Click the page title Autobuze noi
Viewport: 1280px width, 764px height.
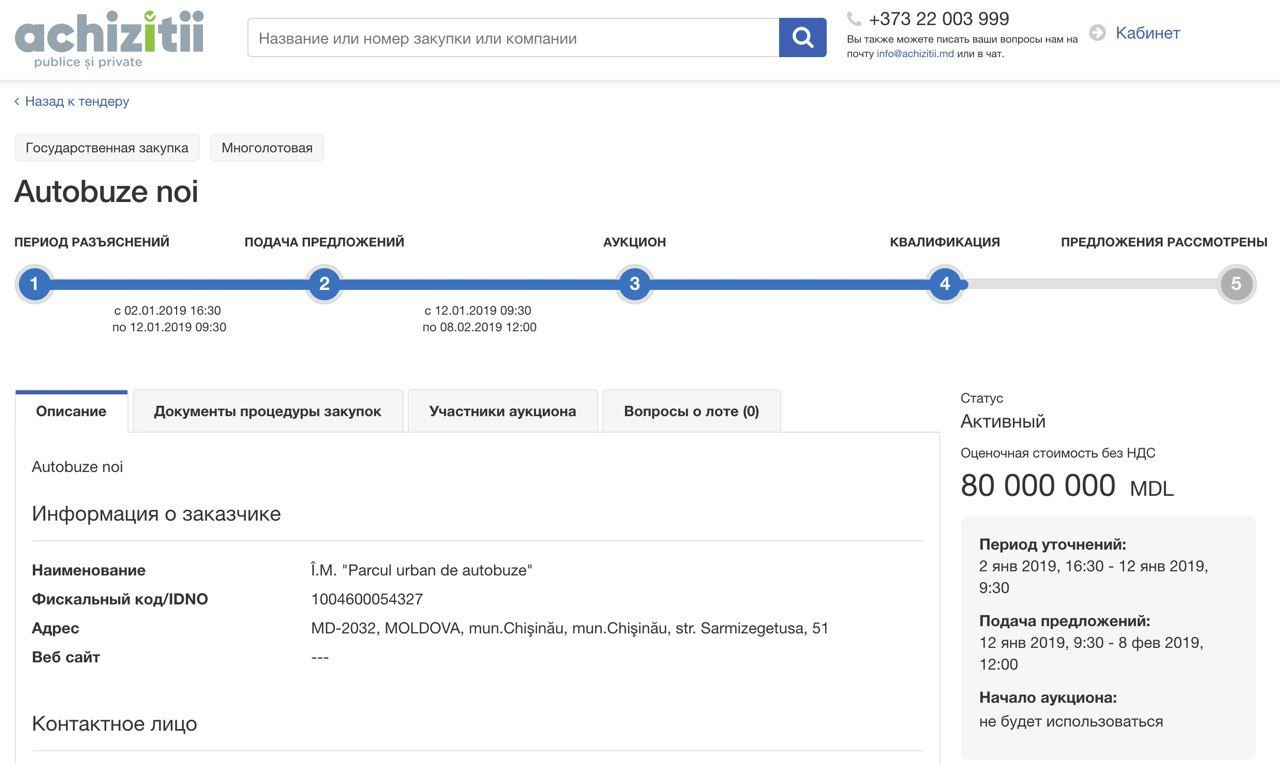coord(106,191)
